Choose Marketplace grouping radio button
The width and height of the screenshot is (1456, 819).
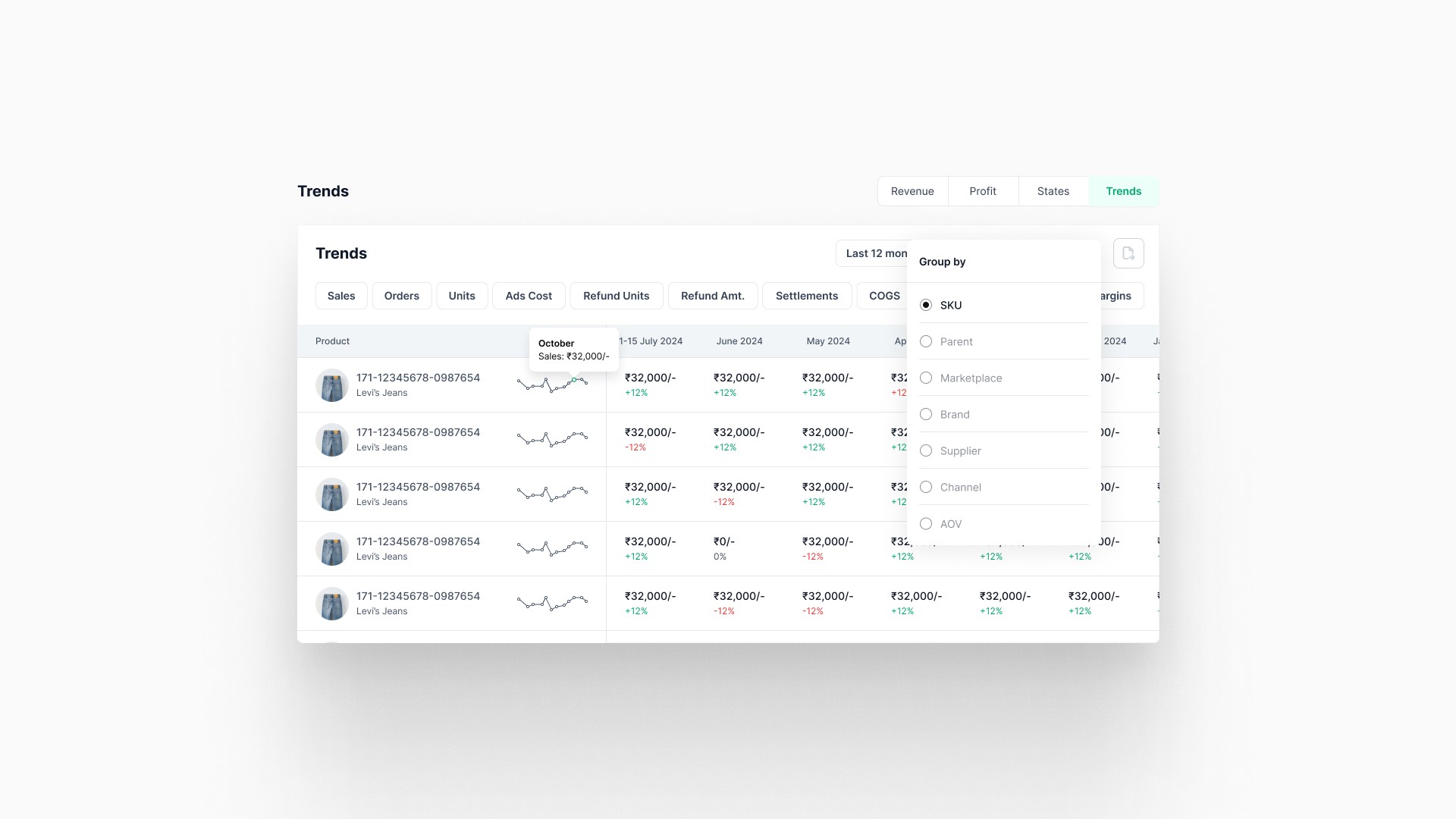[x=926, y=378]
